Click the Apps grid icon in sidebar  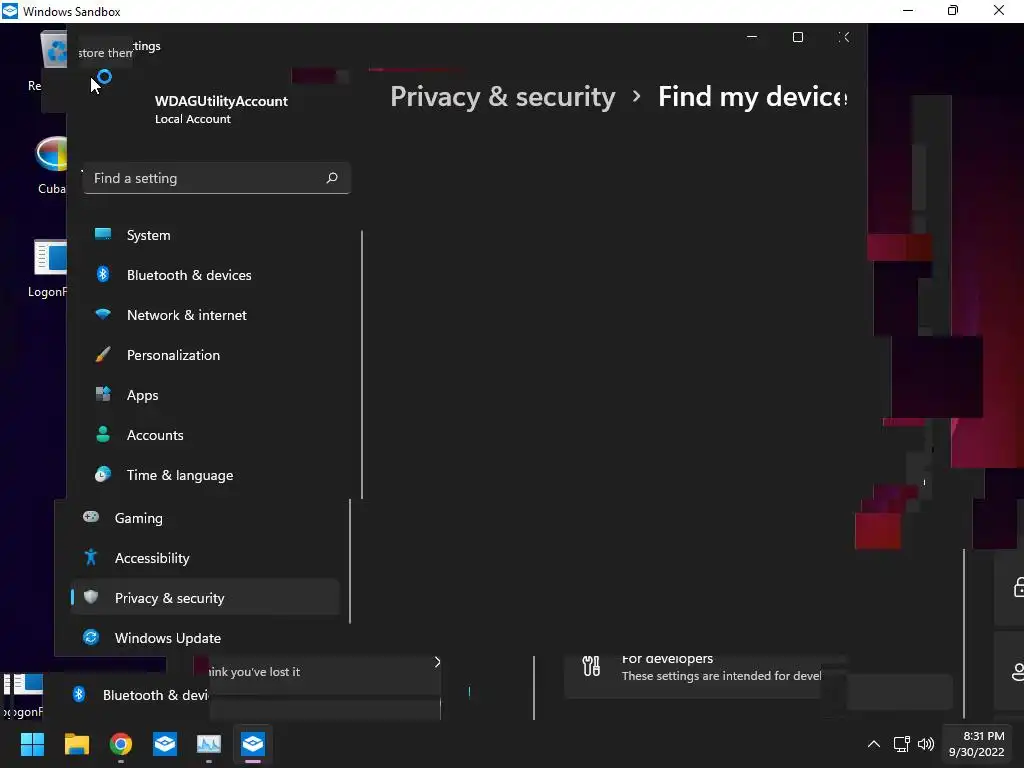[103, 394]
